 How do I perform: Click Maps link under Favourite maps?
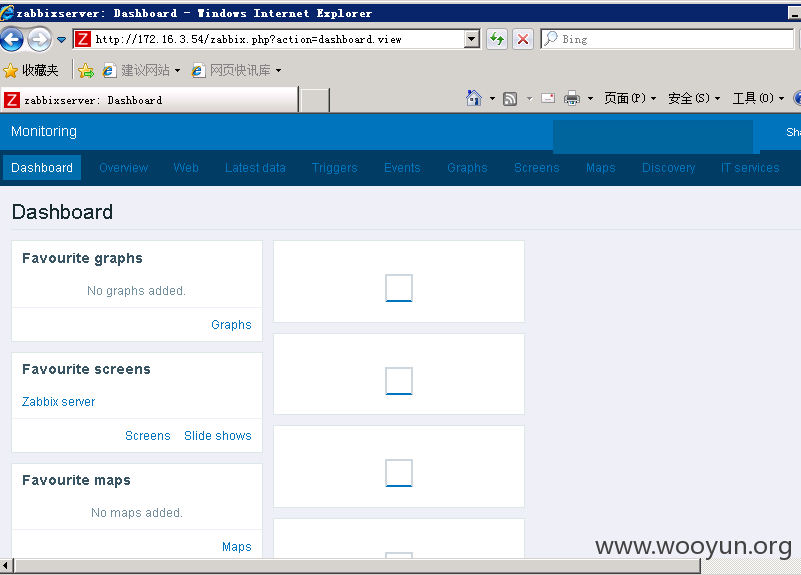237,546
